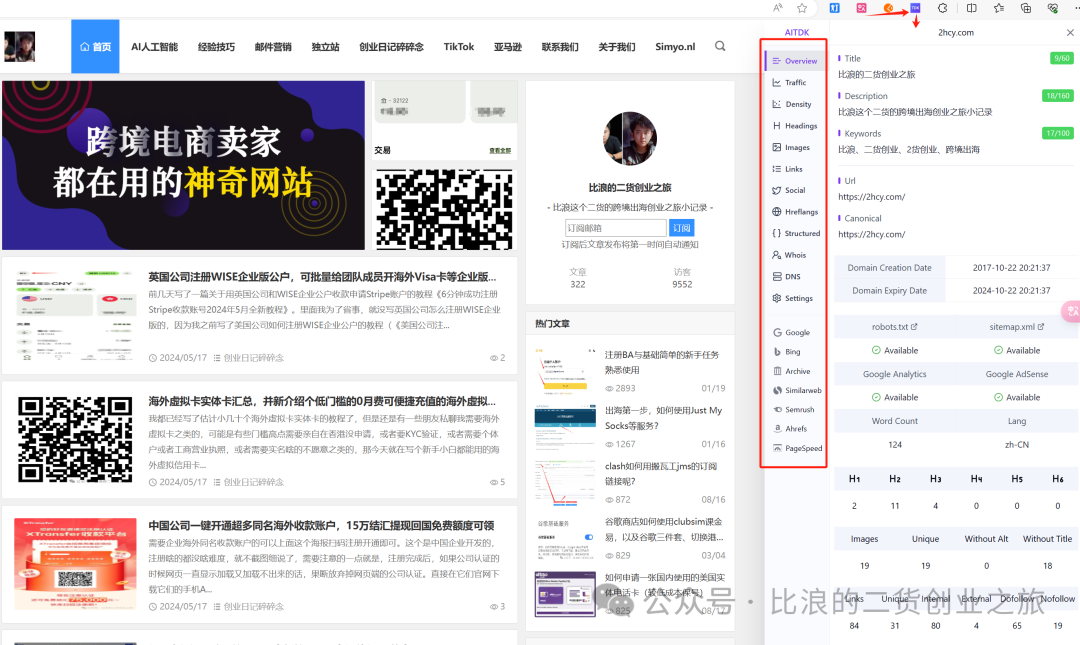Click the Read aloud icon in the address bar
The width and height of the screenshot is (1080, 645).
pyautogui.click(x=778, y=8)
